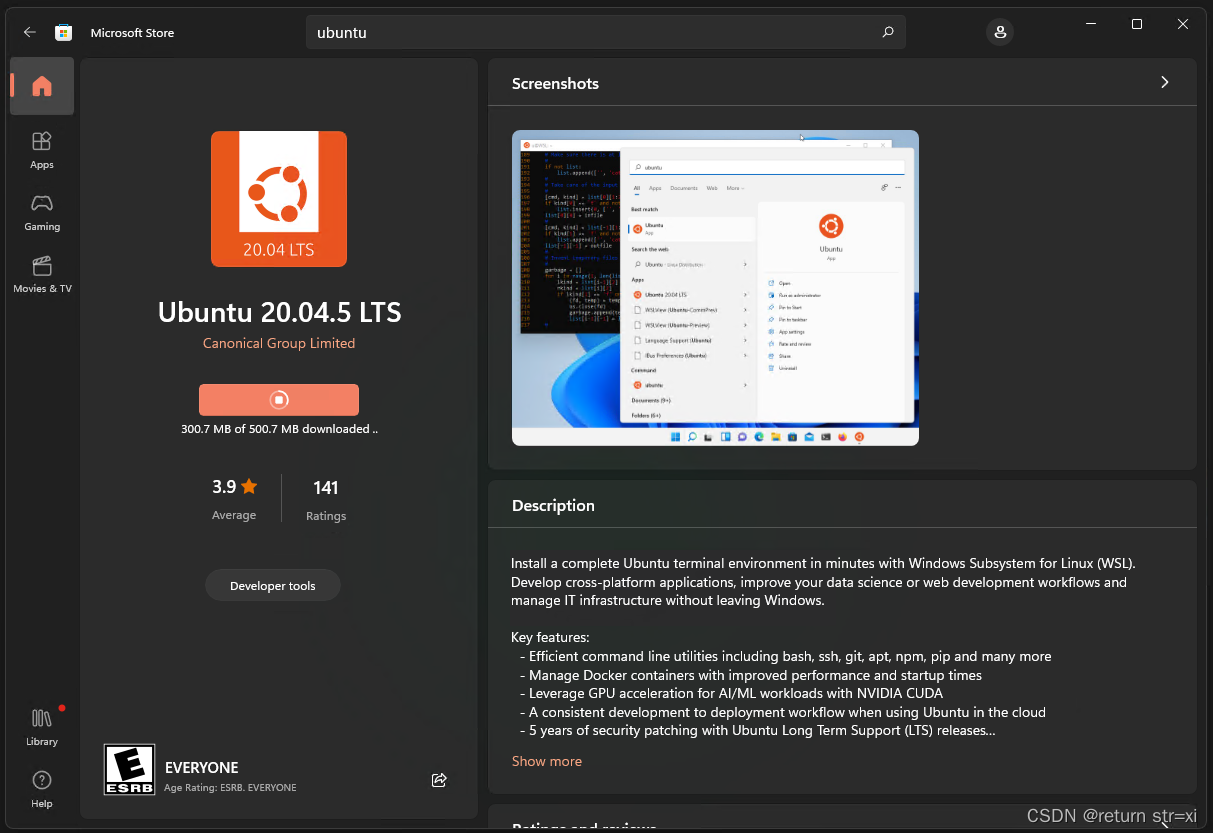The width and height of the screenshot is (1213, 833).
Task: Click the 5 years security patching line
Action: [757, 730]
